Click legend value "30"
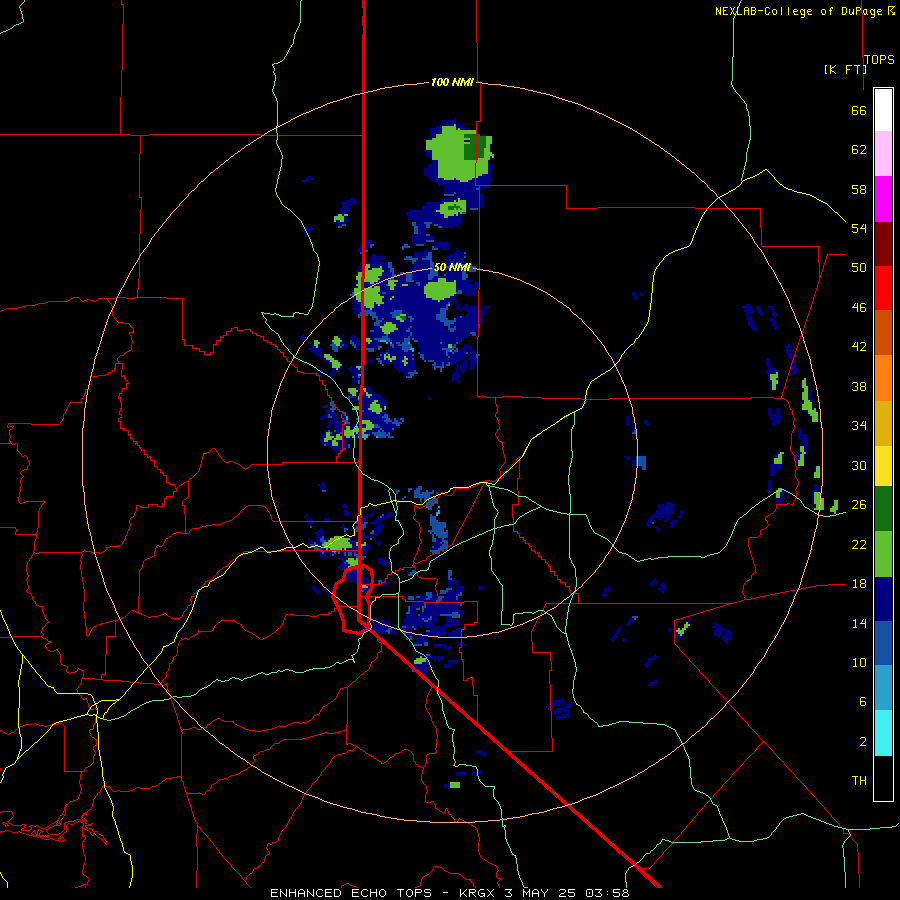Screen dimensions: 900x900 tap(859, 465)
